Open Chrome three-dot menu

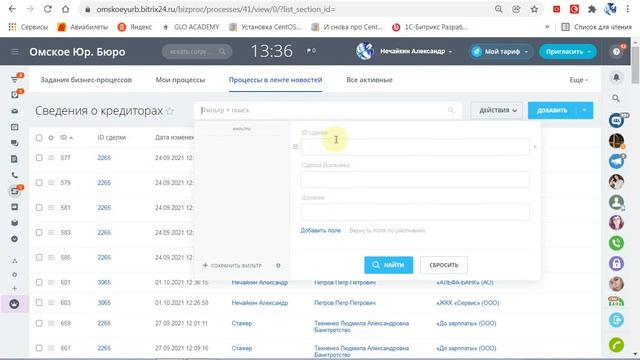click(628, 9)
